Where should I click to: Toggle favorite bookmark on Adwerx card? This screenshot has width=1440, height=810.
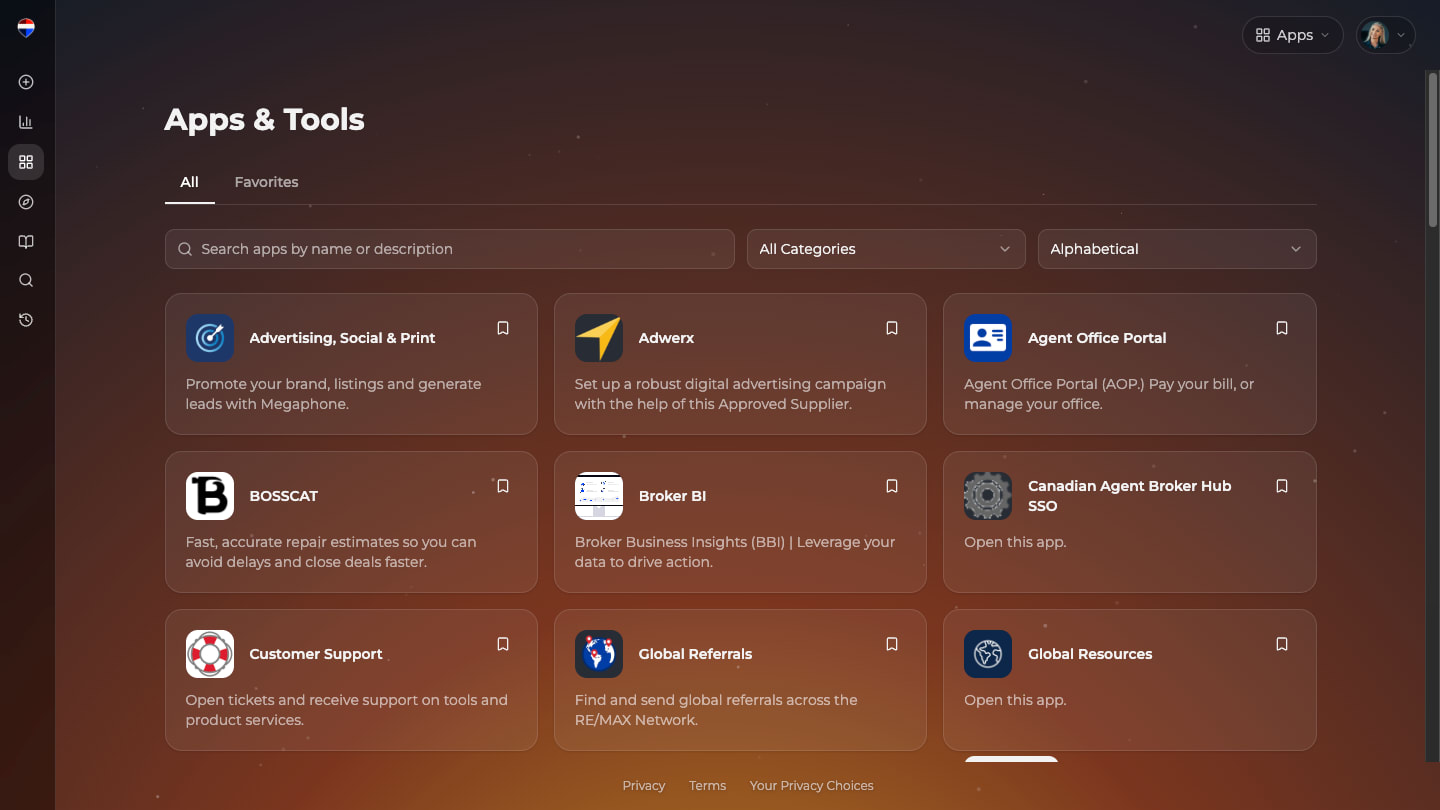[x=892, y=328]
